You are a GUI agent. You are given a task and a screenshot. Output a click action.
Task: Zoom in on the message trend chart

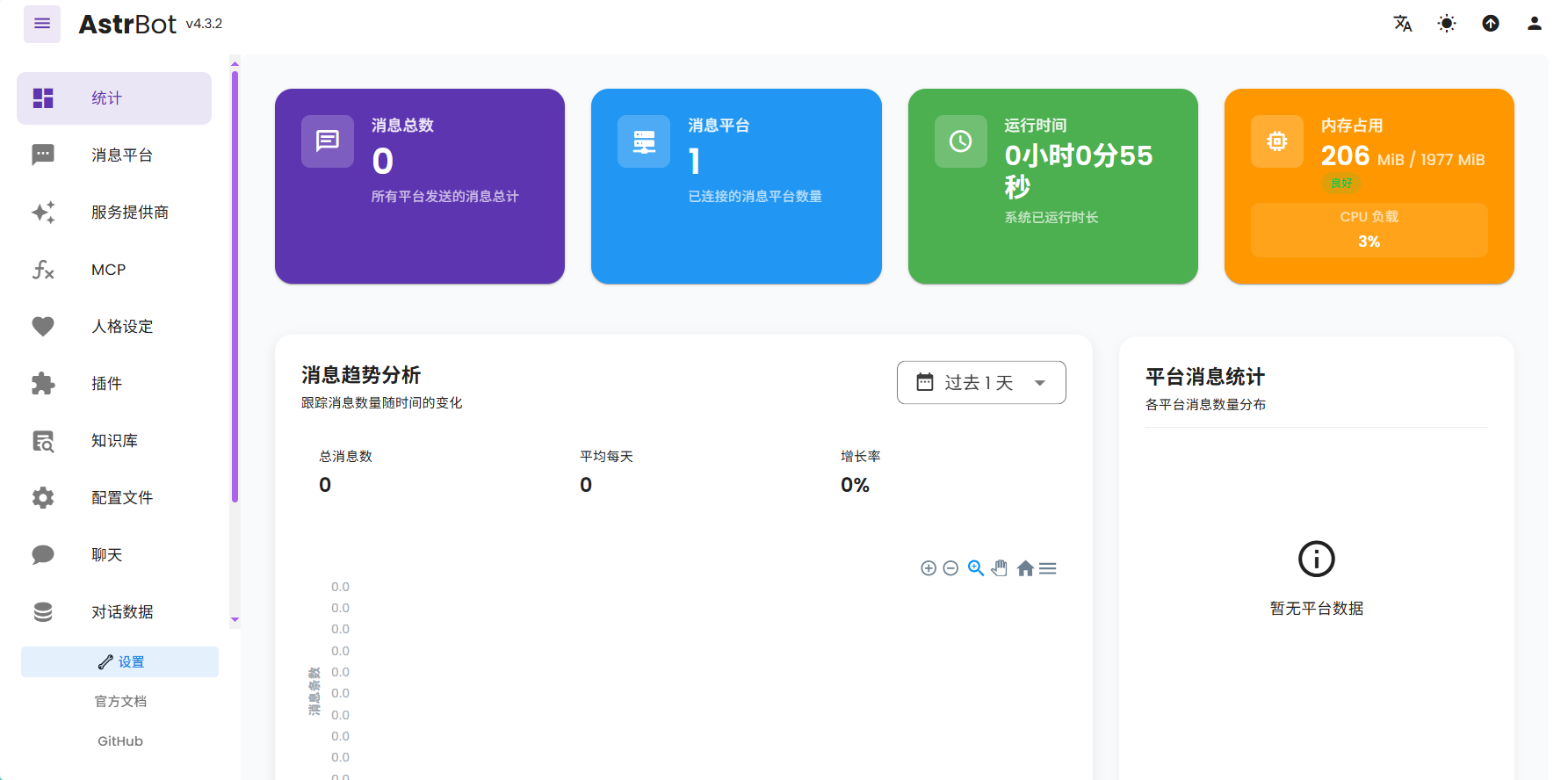[x=929, y=568]
